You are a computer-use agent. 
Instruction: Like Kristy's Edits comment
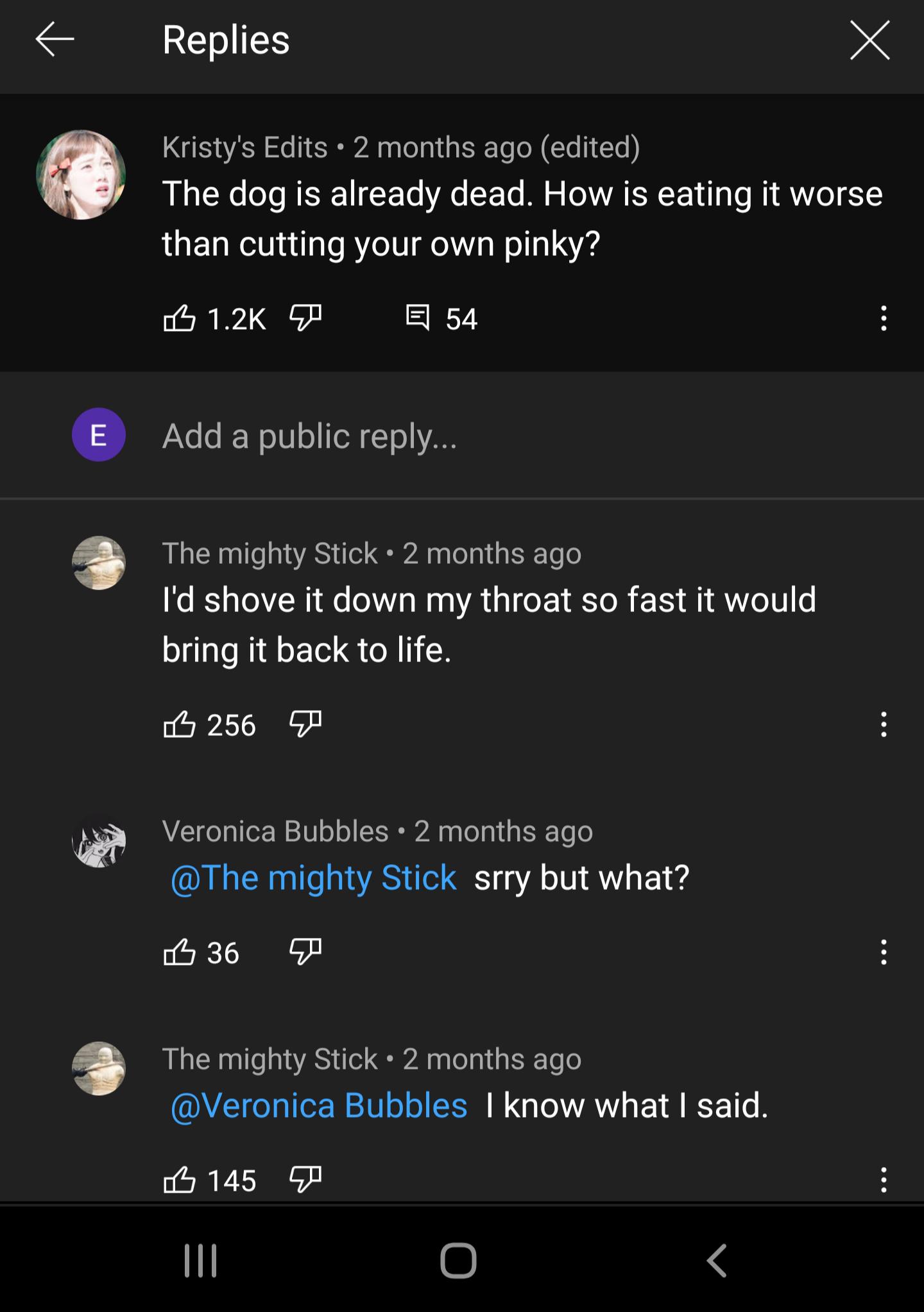click(180, 318)
